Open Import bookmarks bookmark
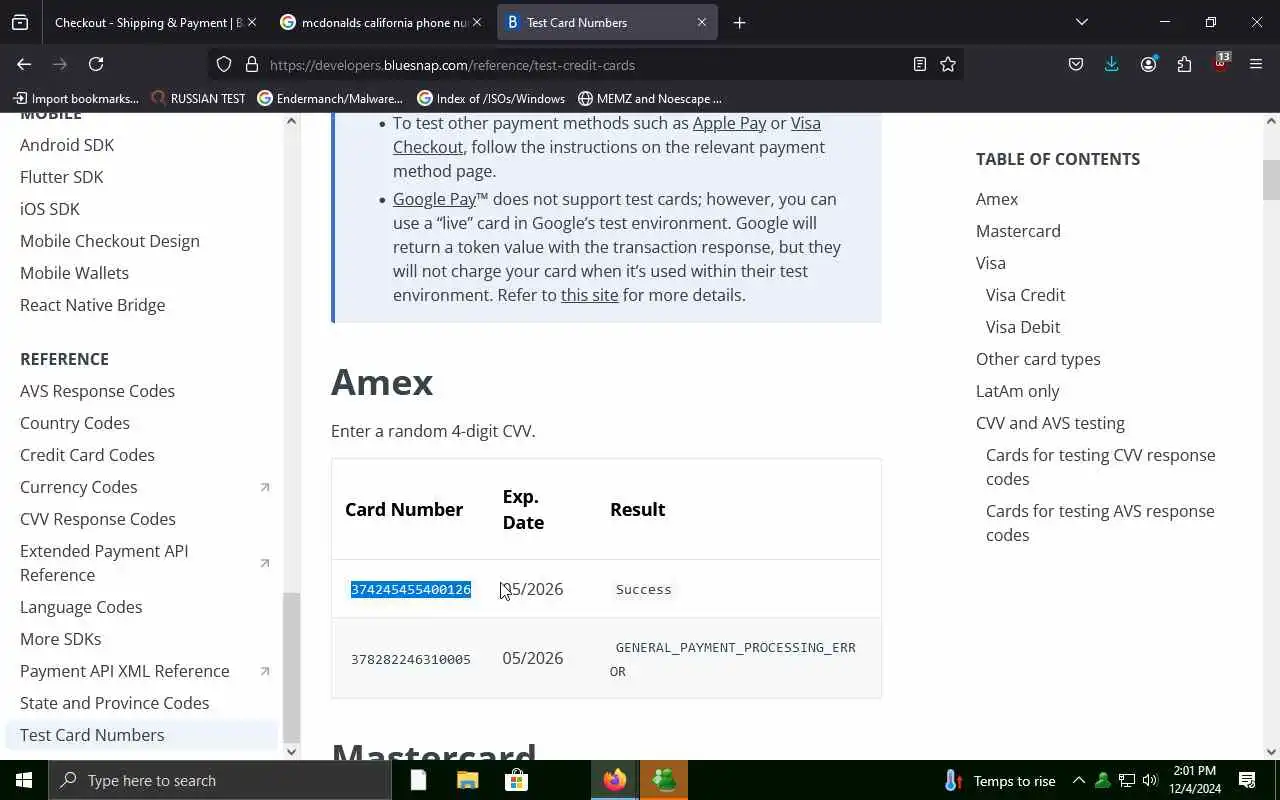 point(76,98)
